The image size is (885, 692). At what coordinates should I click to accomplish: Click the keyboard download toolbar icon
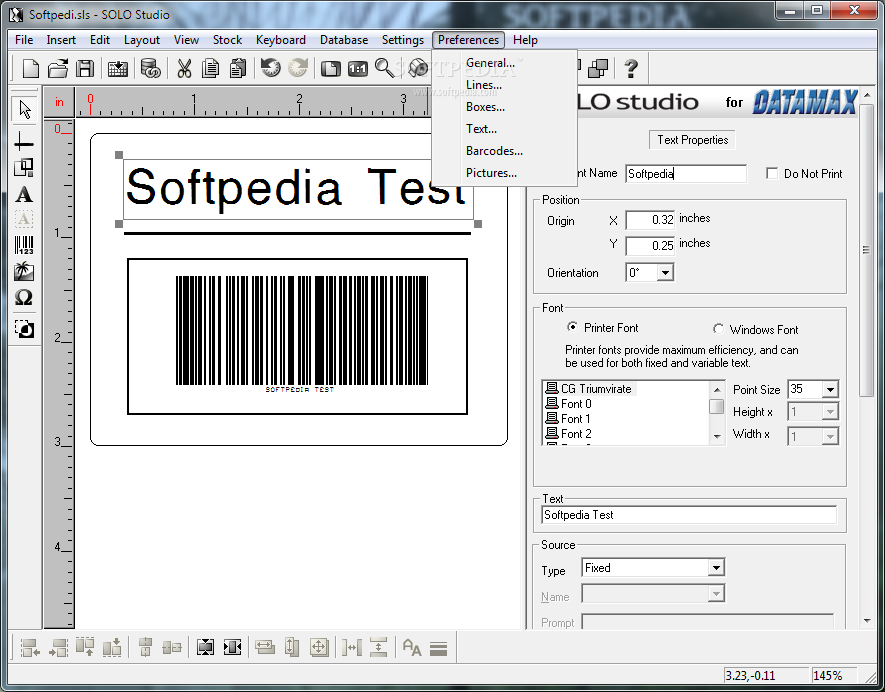[x=117, y=68]
